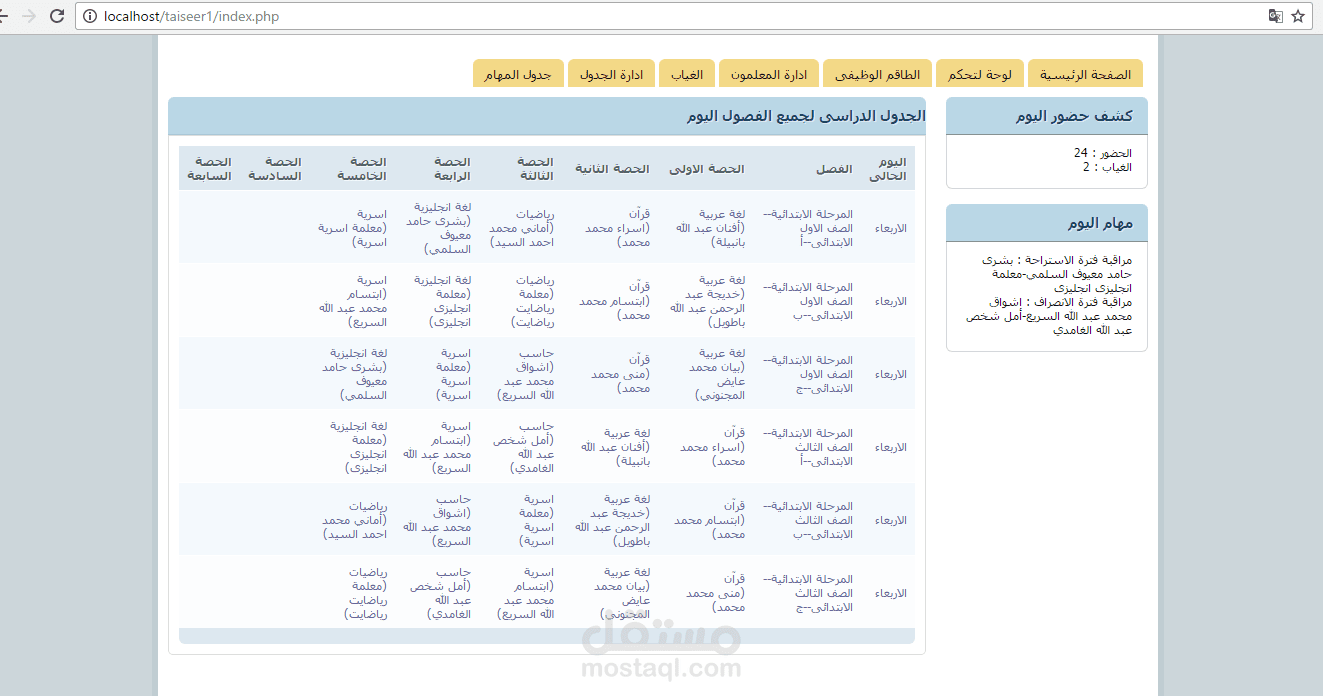Open the لوحة لتحكم control panel

click(980, 73)
